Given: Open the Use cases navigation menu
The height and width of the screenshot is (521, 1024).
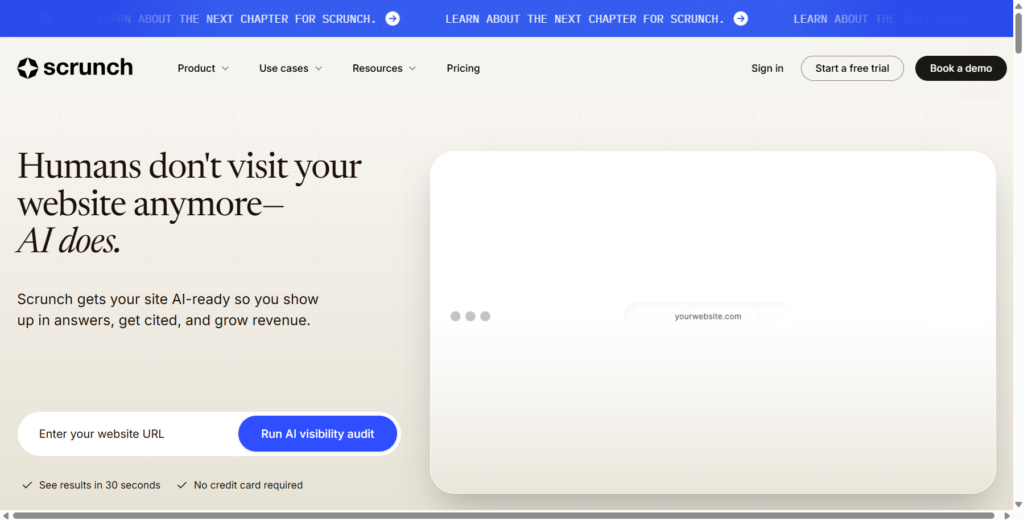Looking at the screenshot, I should pos(291,68).
